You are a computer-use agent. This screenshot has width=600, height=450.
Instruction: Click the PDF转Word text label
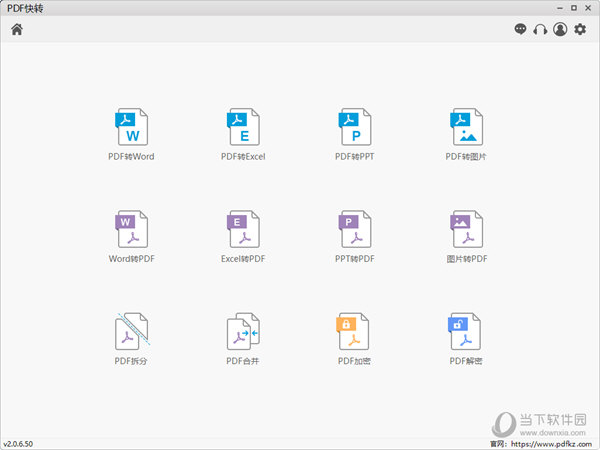pyautogui.click(x=131, y=157)
